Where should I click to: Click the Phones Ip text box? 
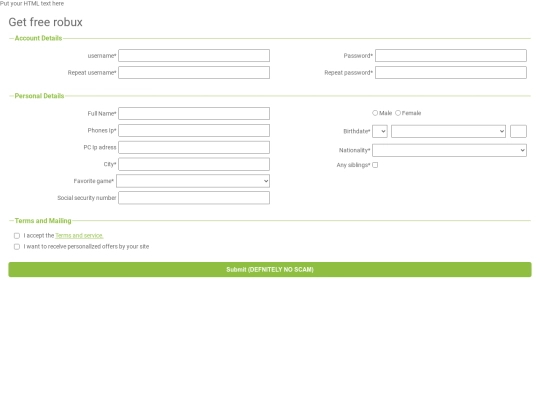194,130
